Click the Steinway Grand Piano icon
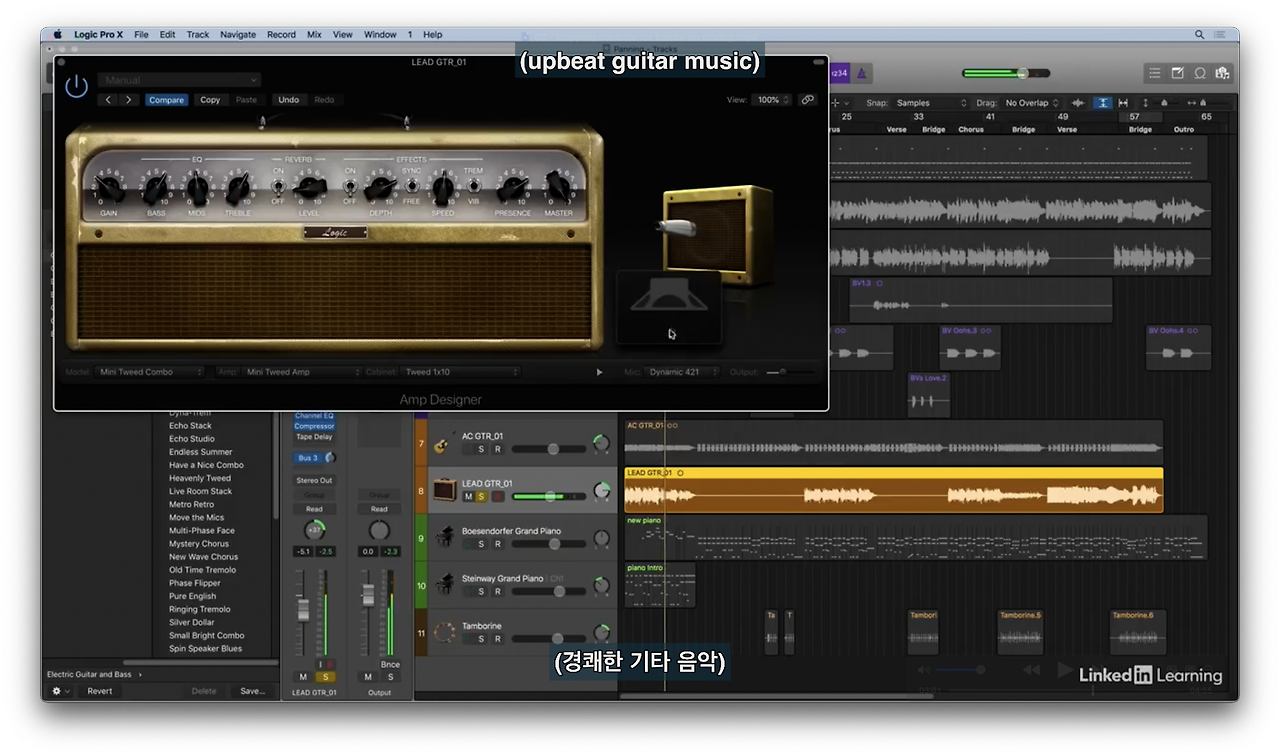Image resolution: width=1280 pixels, height=756 pixels. pos(444,585)
